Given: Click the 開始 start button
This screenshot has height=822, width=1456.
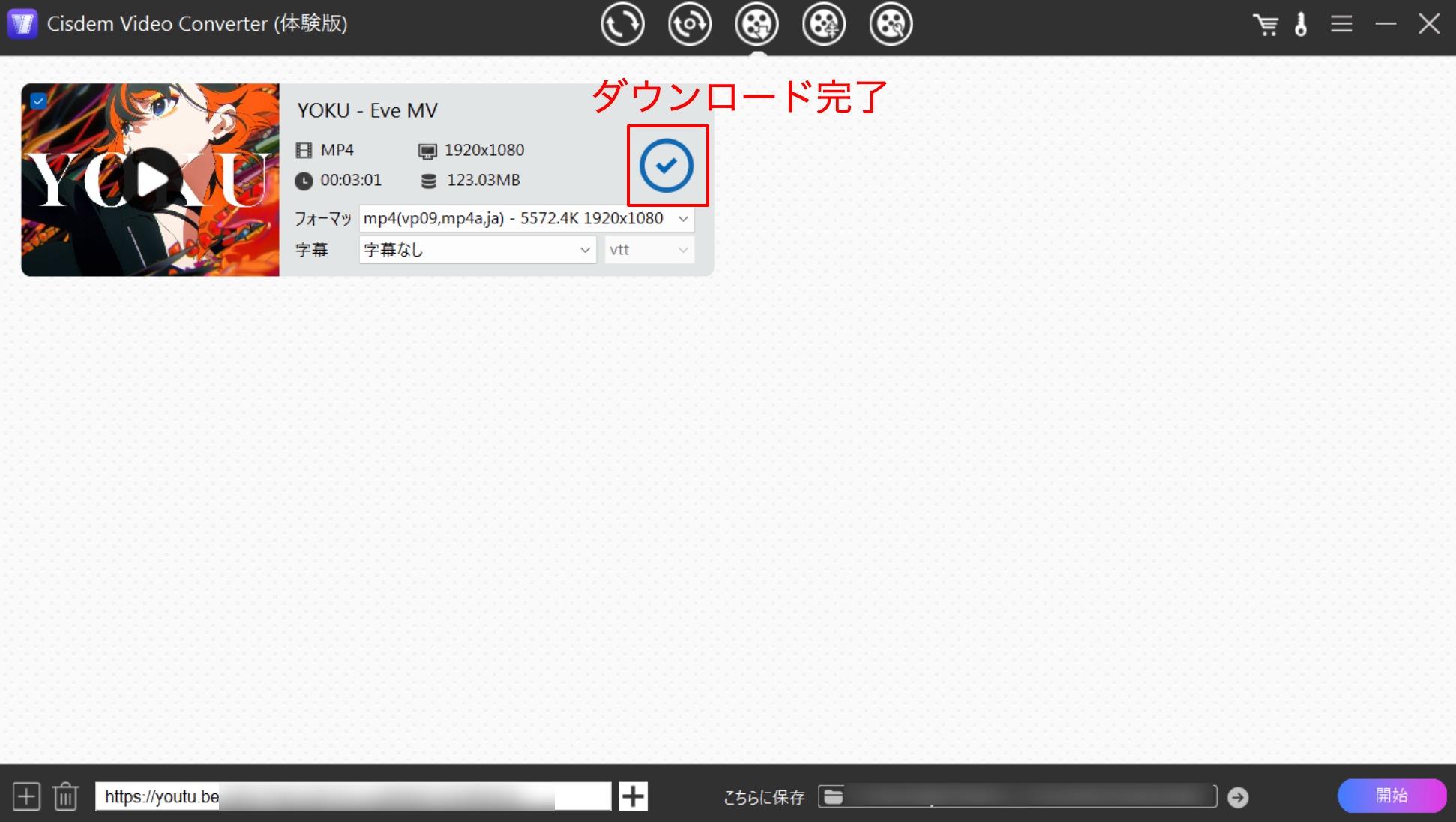Looking at the screenshot, I should point(1392,796).
